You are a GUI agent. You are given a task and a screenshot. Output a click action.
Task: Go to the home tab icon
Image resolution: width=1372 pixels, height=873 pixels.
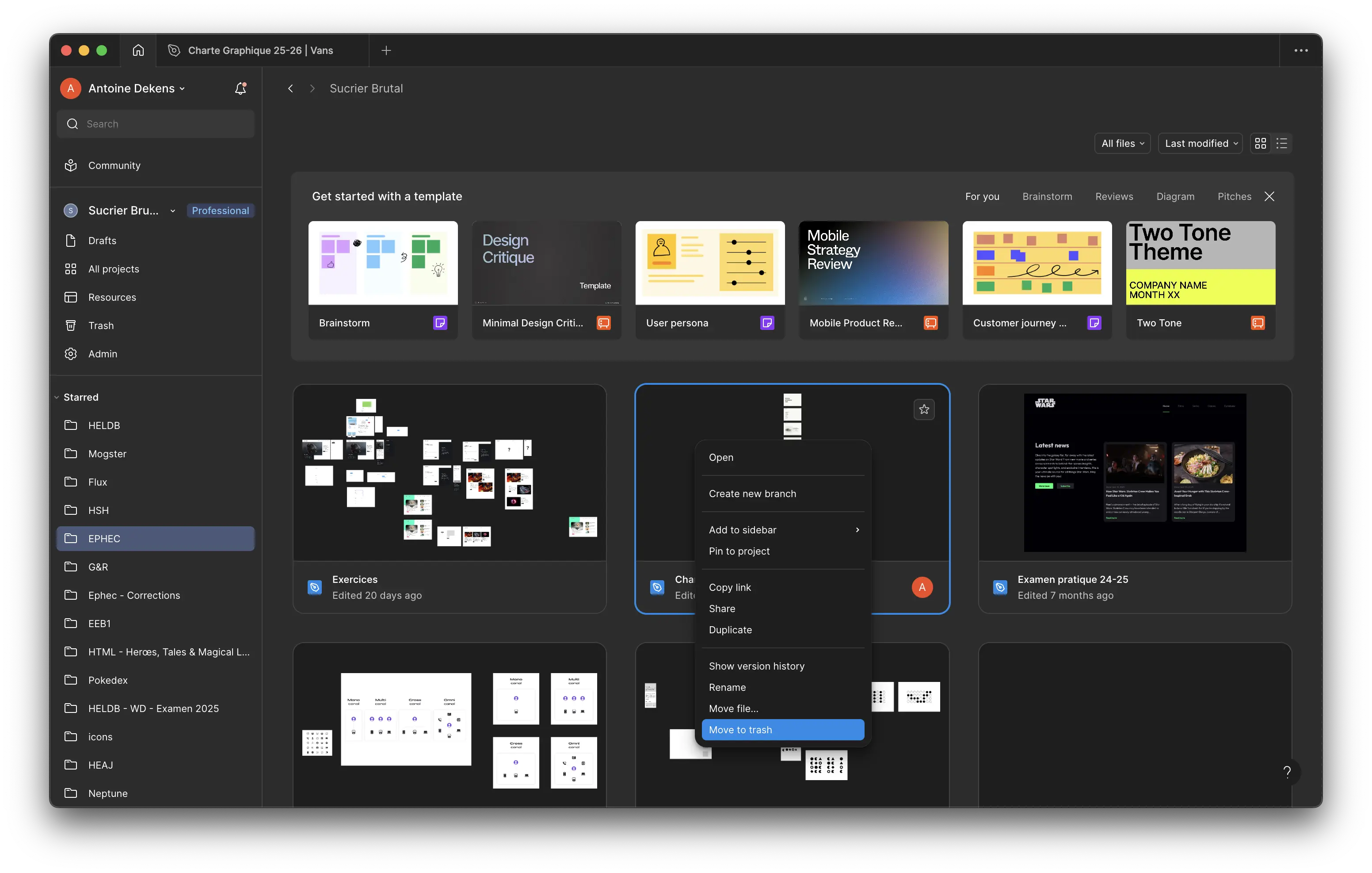[138, 50]
